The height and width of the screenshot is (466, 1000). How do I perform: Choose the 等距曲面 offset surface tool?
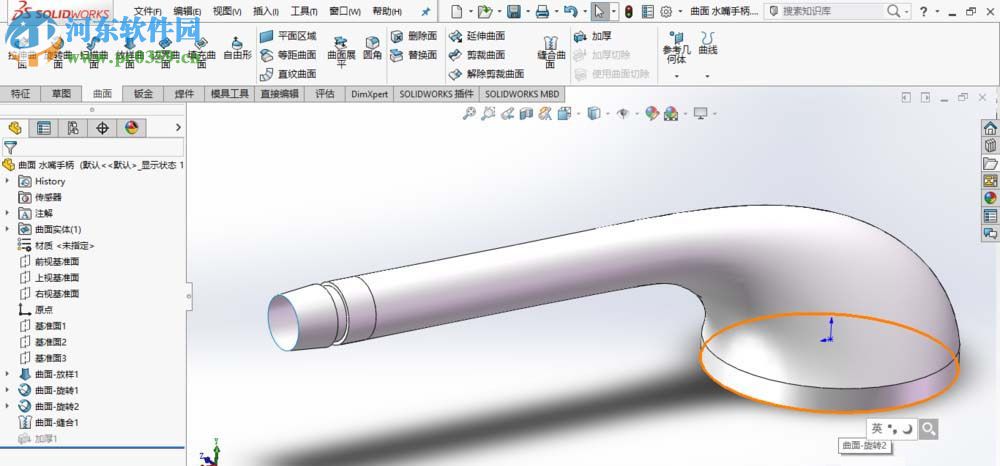(288, 55)
